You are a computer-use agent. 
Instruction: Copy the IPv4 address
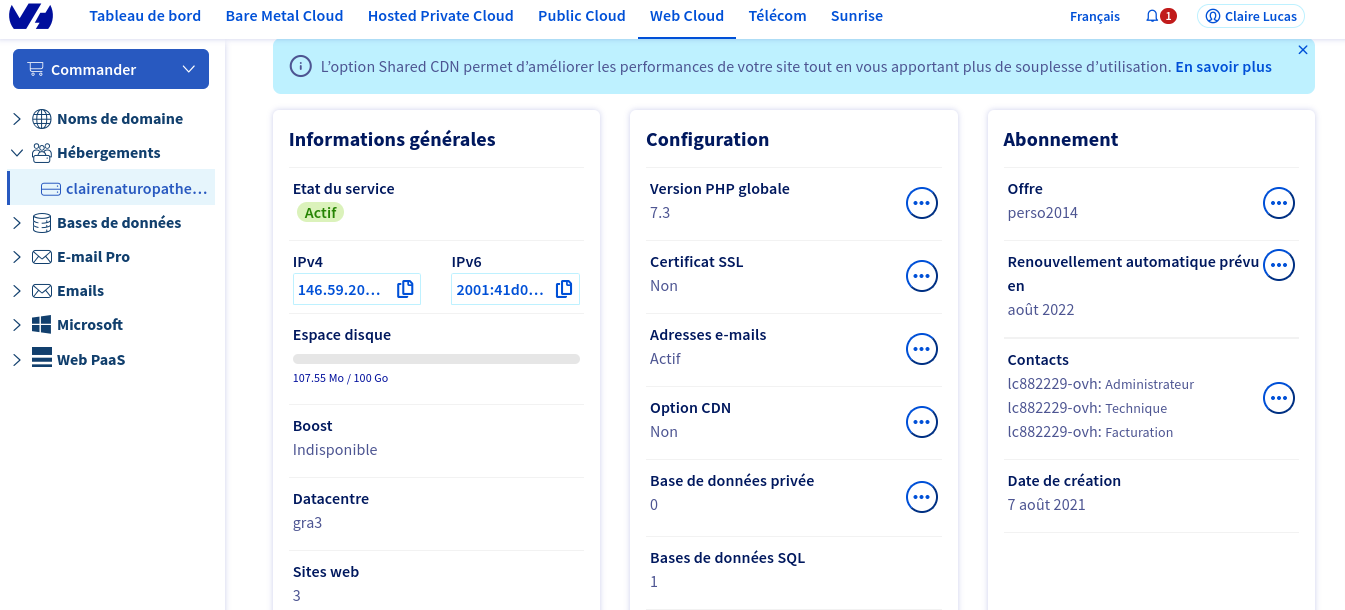pos(405,289)
